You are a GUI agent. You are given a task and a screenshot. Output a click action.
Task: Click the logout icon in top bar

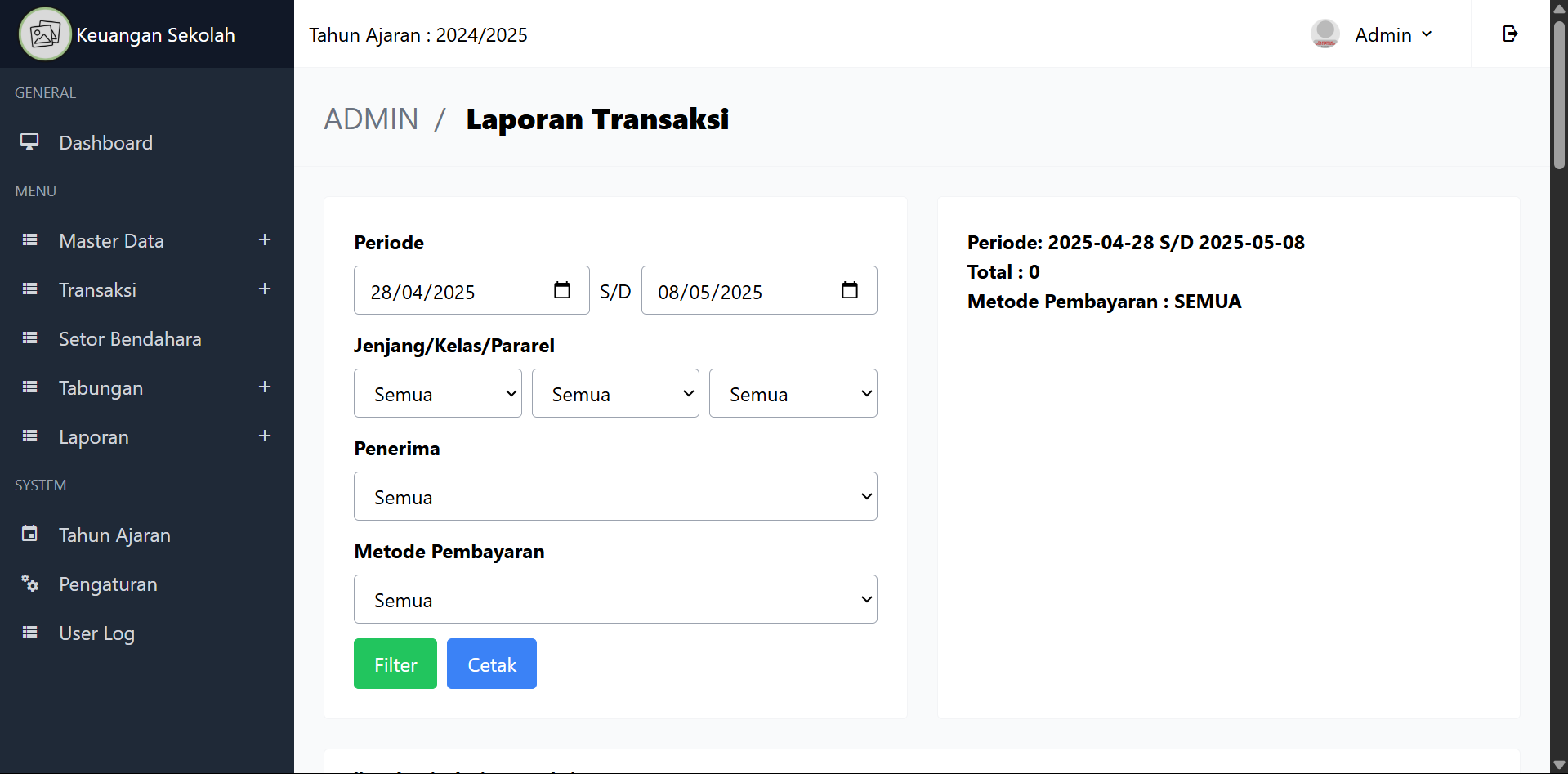tap(1510, 34)
